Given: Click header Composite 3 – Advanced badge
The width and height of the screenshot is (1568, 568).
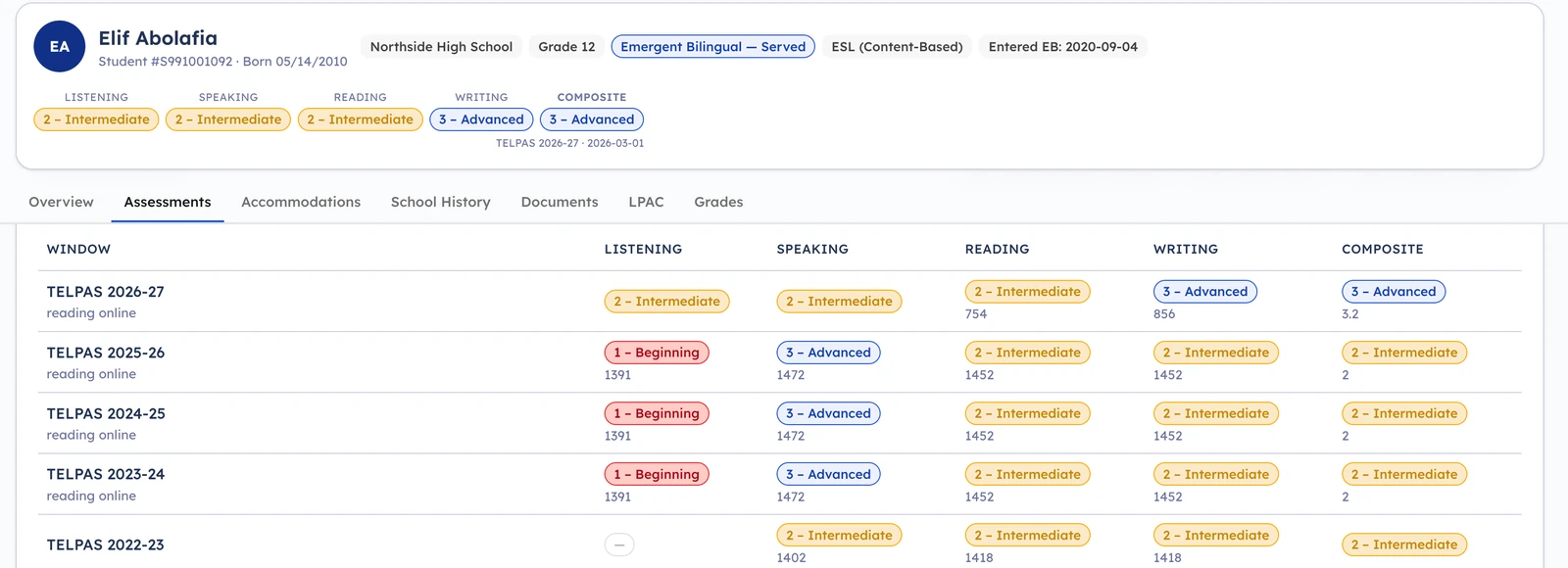Looking at the screenshot, I should [591, 119].
